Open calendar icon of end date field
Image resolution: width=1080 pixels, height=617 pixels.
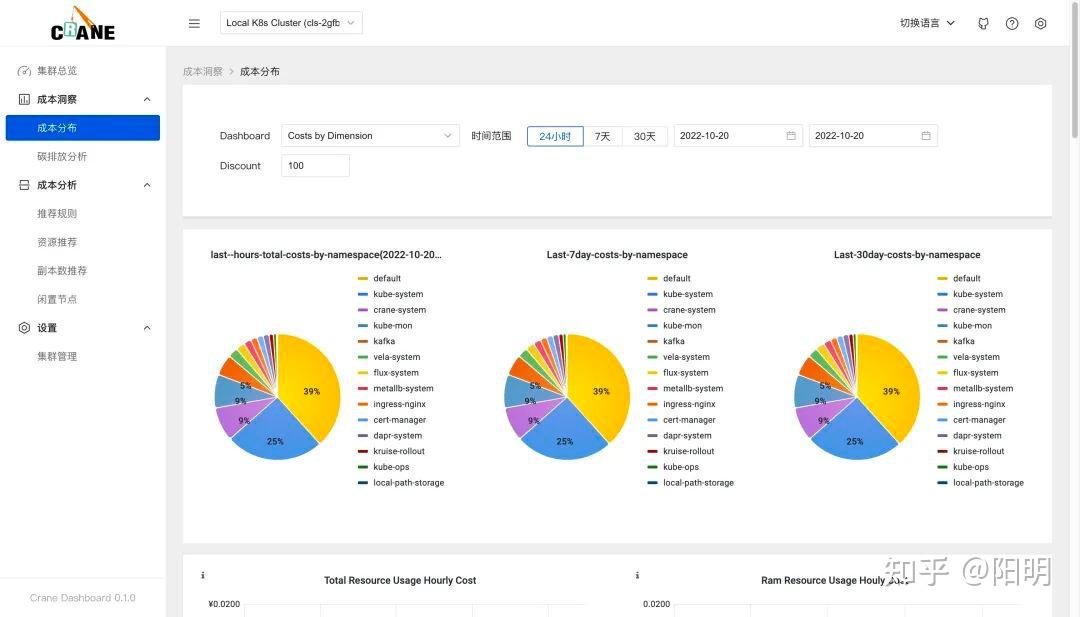click(x=926, y=136)
